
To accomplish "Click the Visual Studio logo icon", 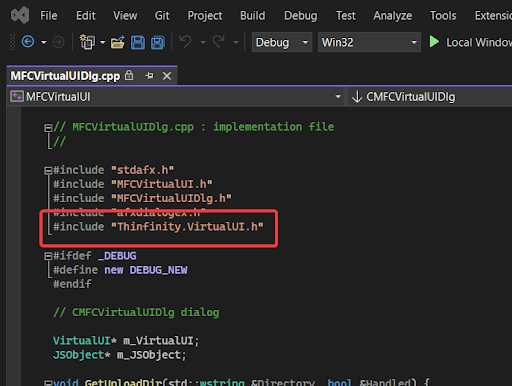I will pos(20,15).
